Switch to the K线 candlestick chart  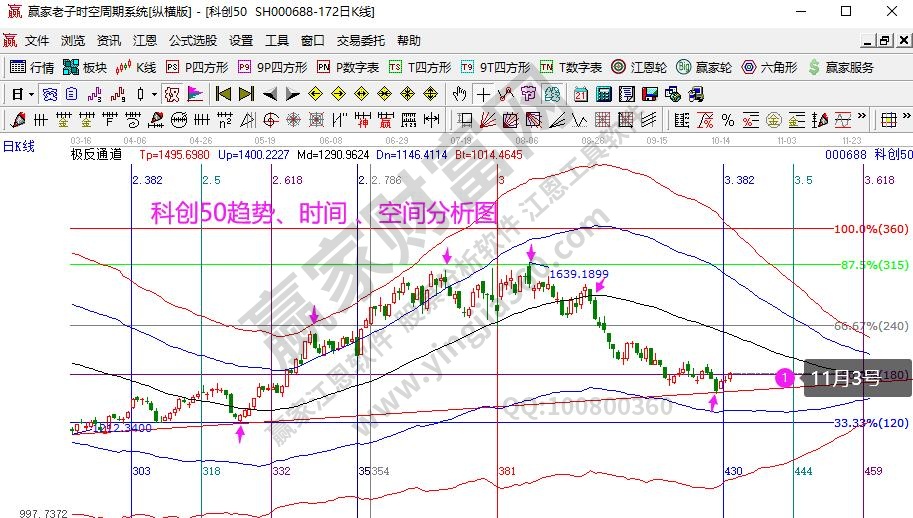point(136,68)
